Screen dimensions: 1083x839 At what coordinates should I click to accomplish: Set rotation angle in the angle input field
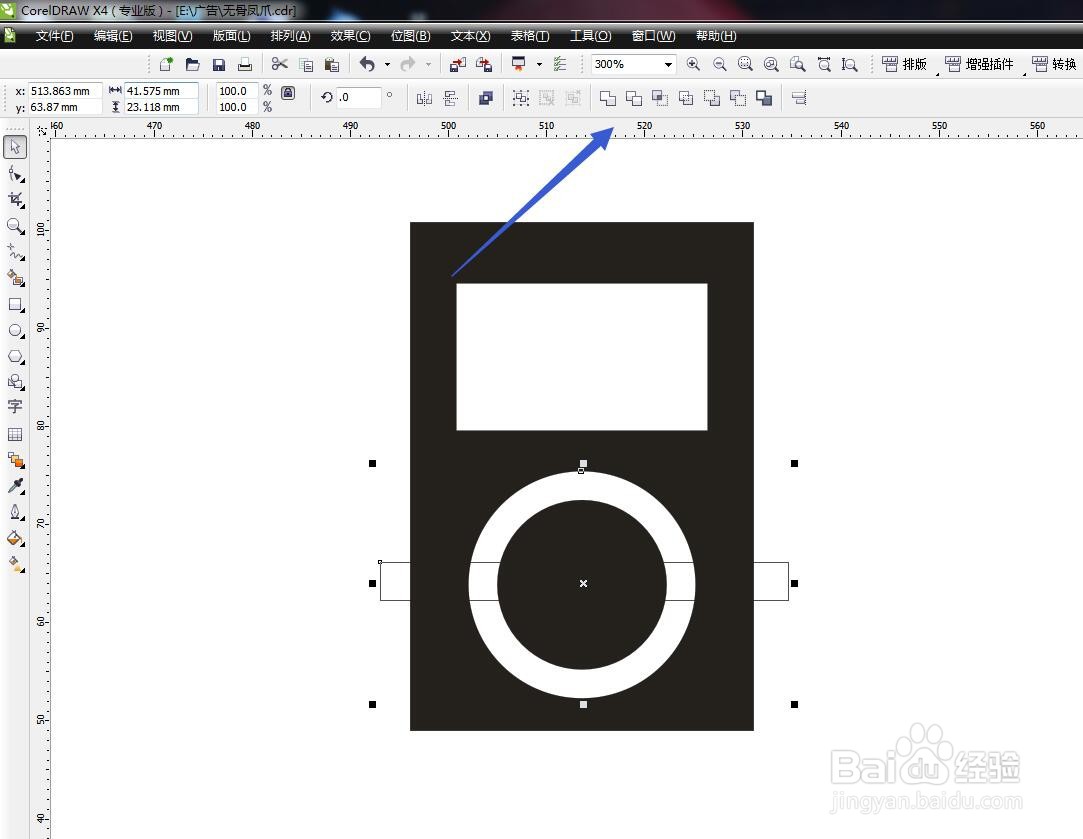click(x=355, y=97)
